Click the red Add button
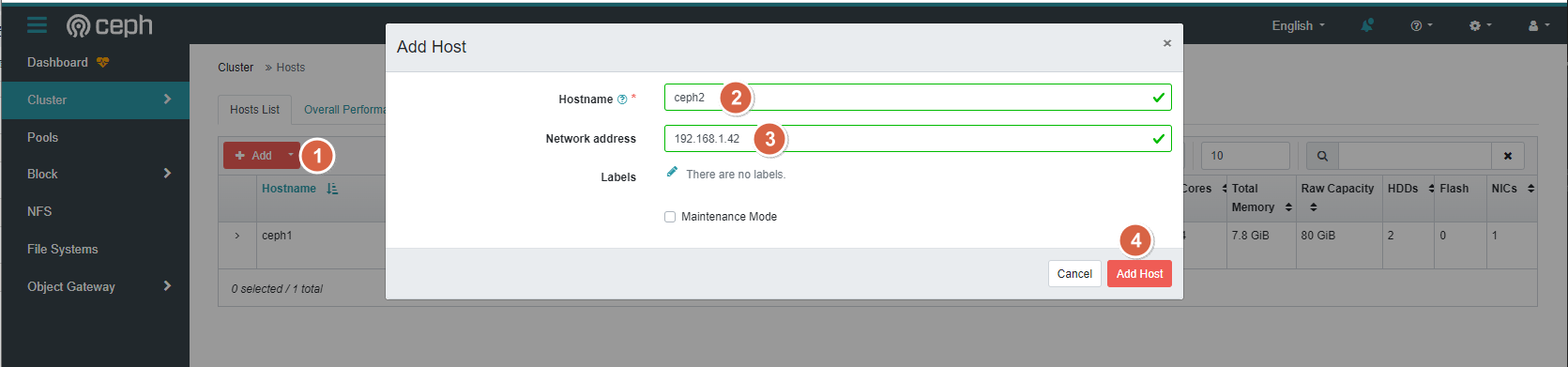Viewport: 1568px width, 367px height. coord(253,156)
